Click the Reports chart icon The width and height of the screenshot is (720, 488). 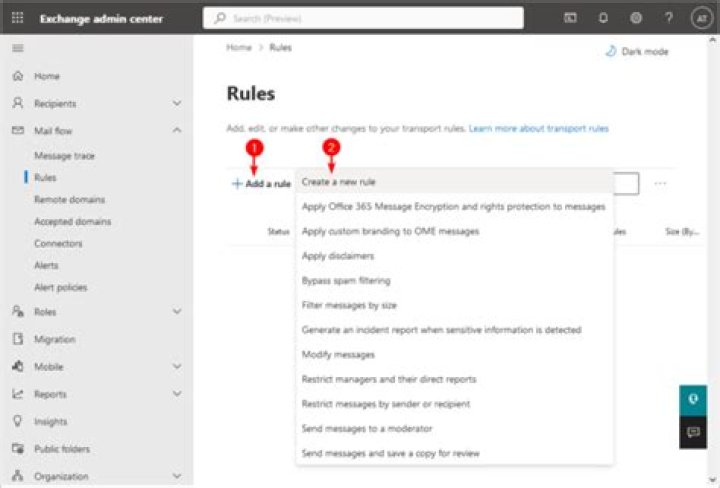click(18, 393)
